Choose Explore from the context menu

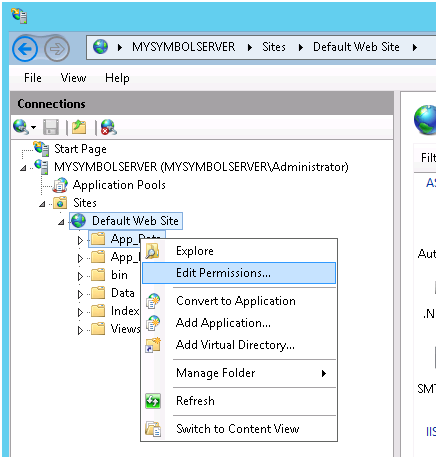point(239,251)
